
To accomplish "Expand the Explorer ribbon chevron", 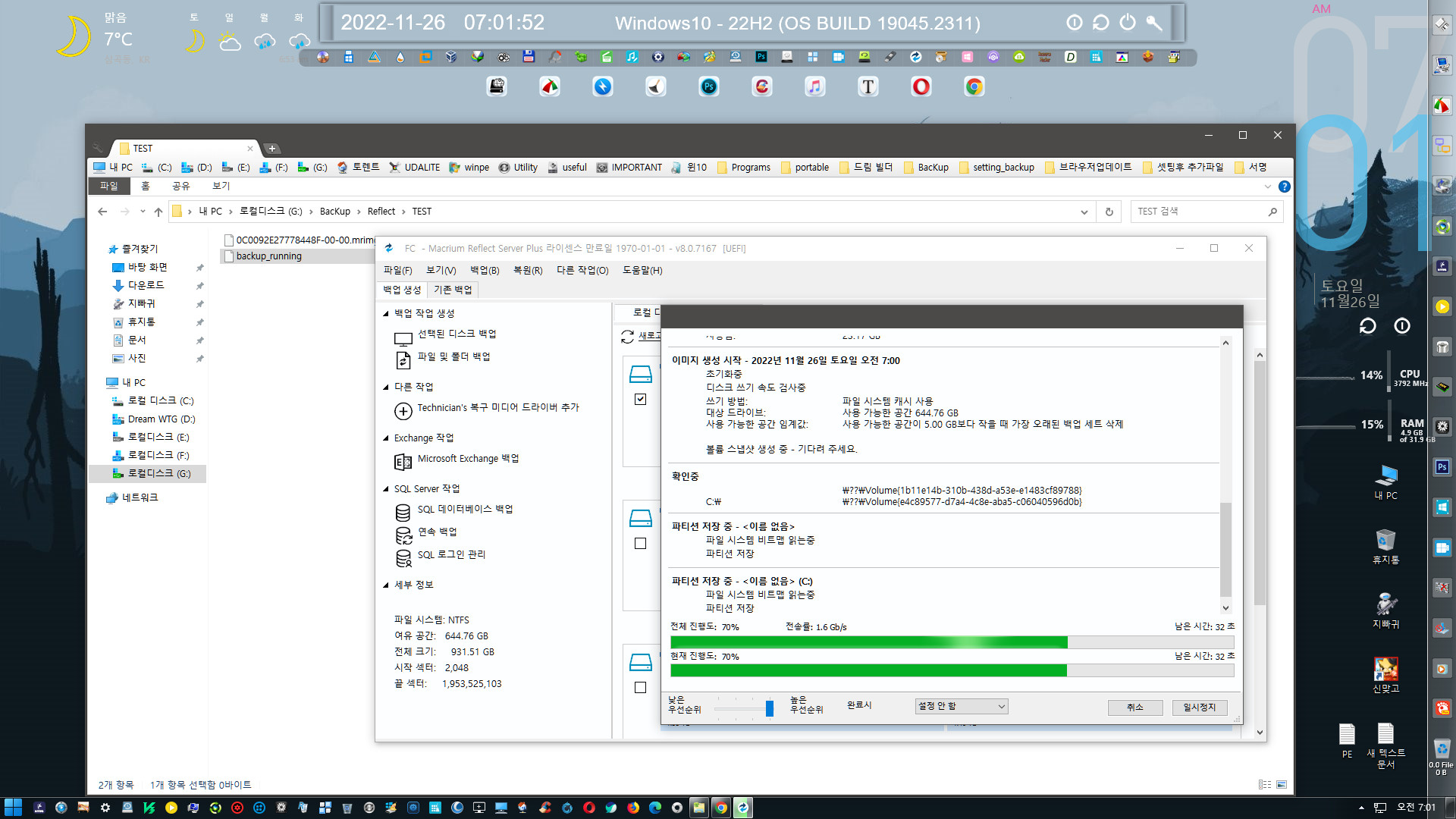I will click(x=1267, y=187).
